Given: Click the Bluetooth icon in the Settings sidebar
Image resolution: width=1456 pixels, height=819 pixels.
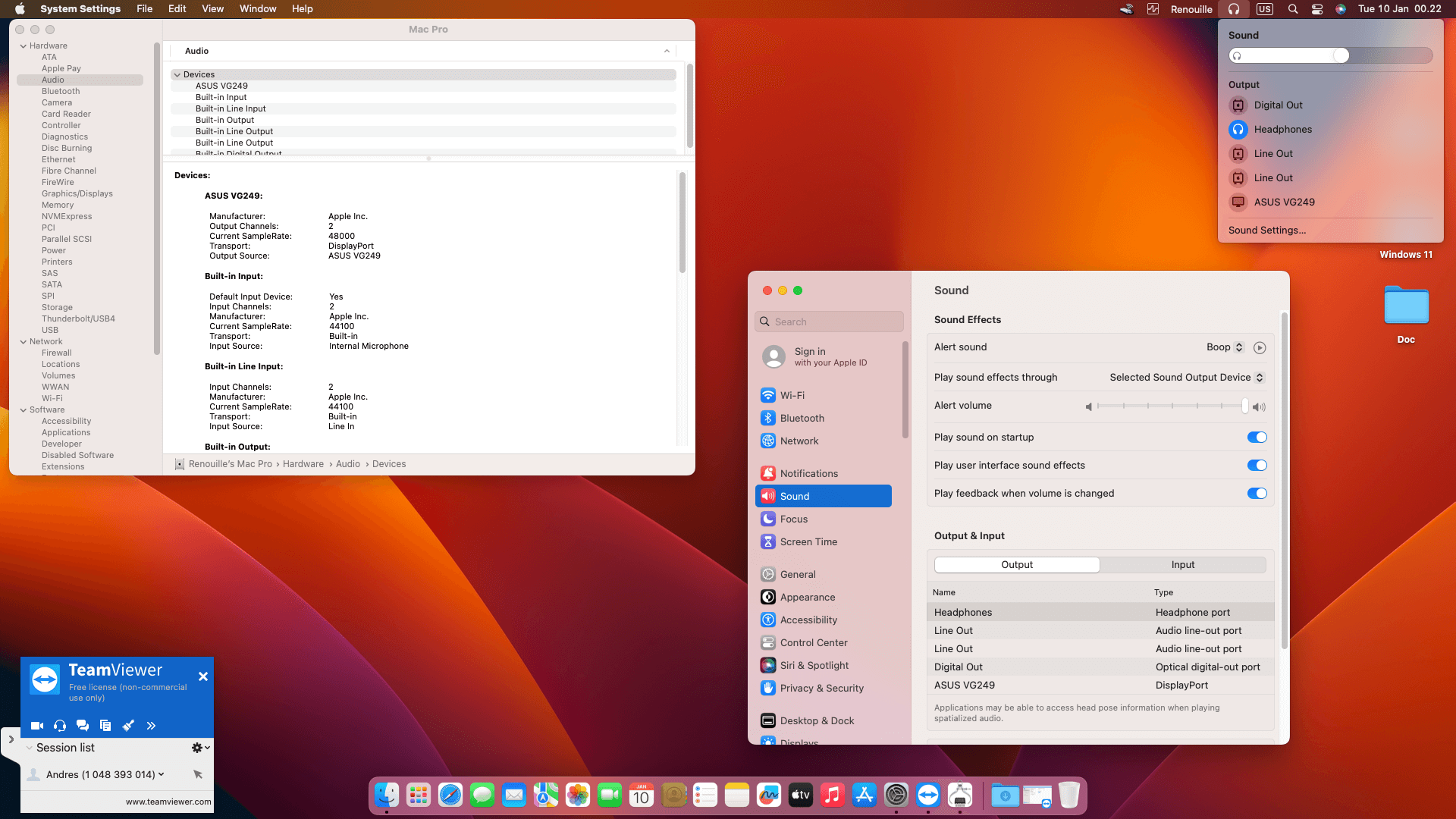Looking at the screenshot, I should tap(768, 419).
